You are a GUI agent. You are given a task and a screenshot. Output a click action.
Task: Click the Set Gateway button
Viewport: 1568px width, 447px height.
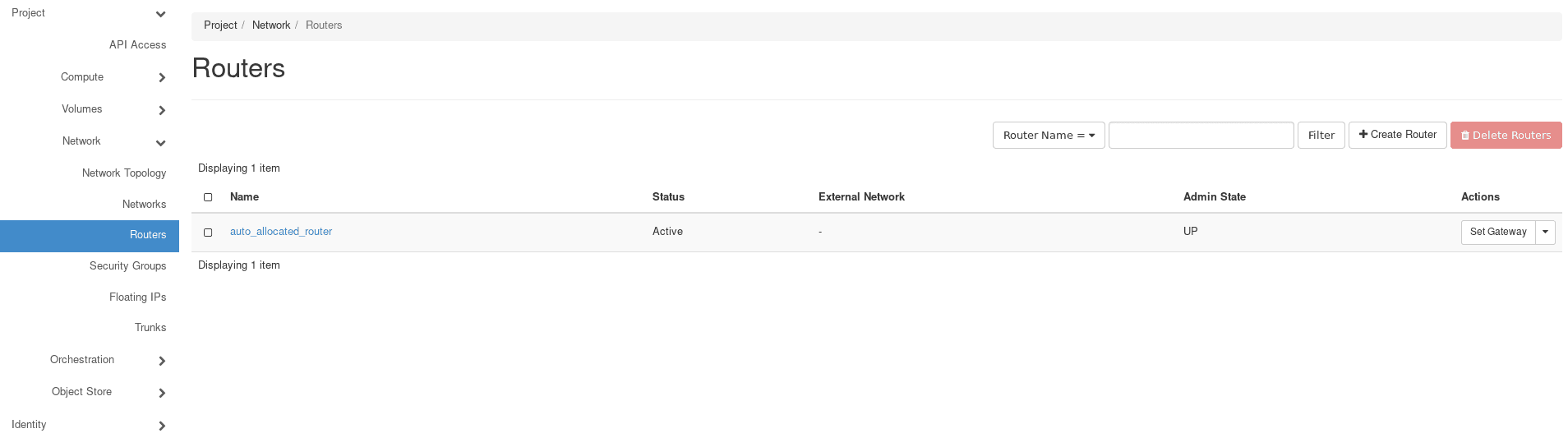pos(1497,233)
